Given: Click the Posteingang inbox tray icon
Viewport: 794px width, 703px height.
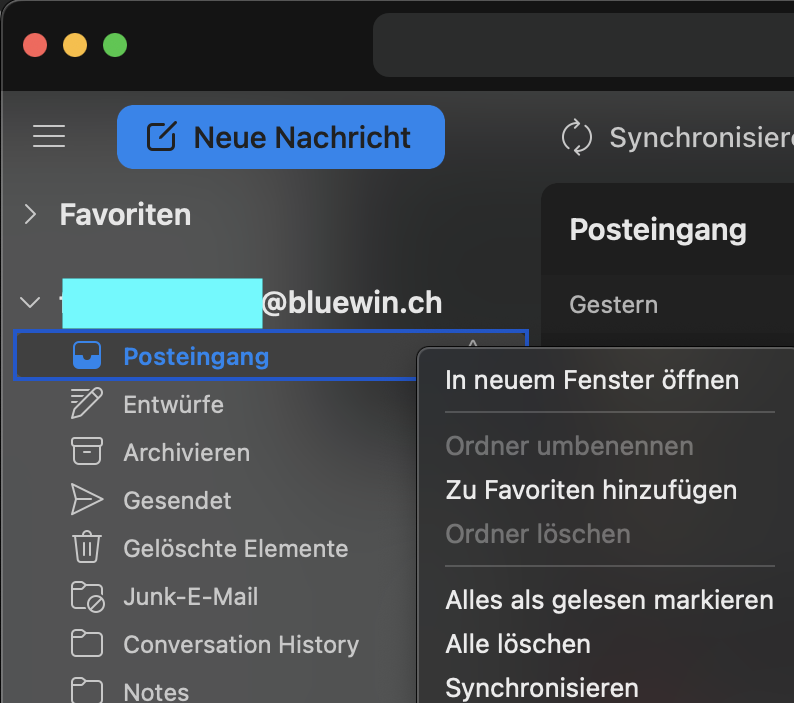Looking at the screenshot, I should click(87, 355).
